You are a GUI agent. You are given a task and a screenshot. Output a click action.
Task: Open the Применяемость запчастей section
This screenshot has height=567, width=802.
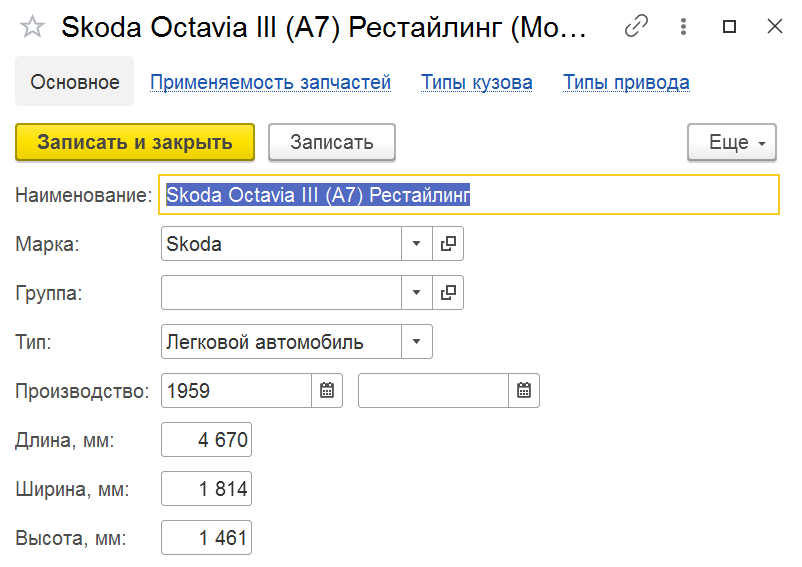click(x=271, y=82)
